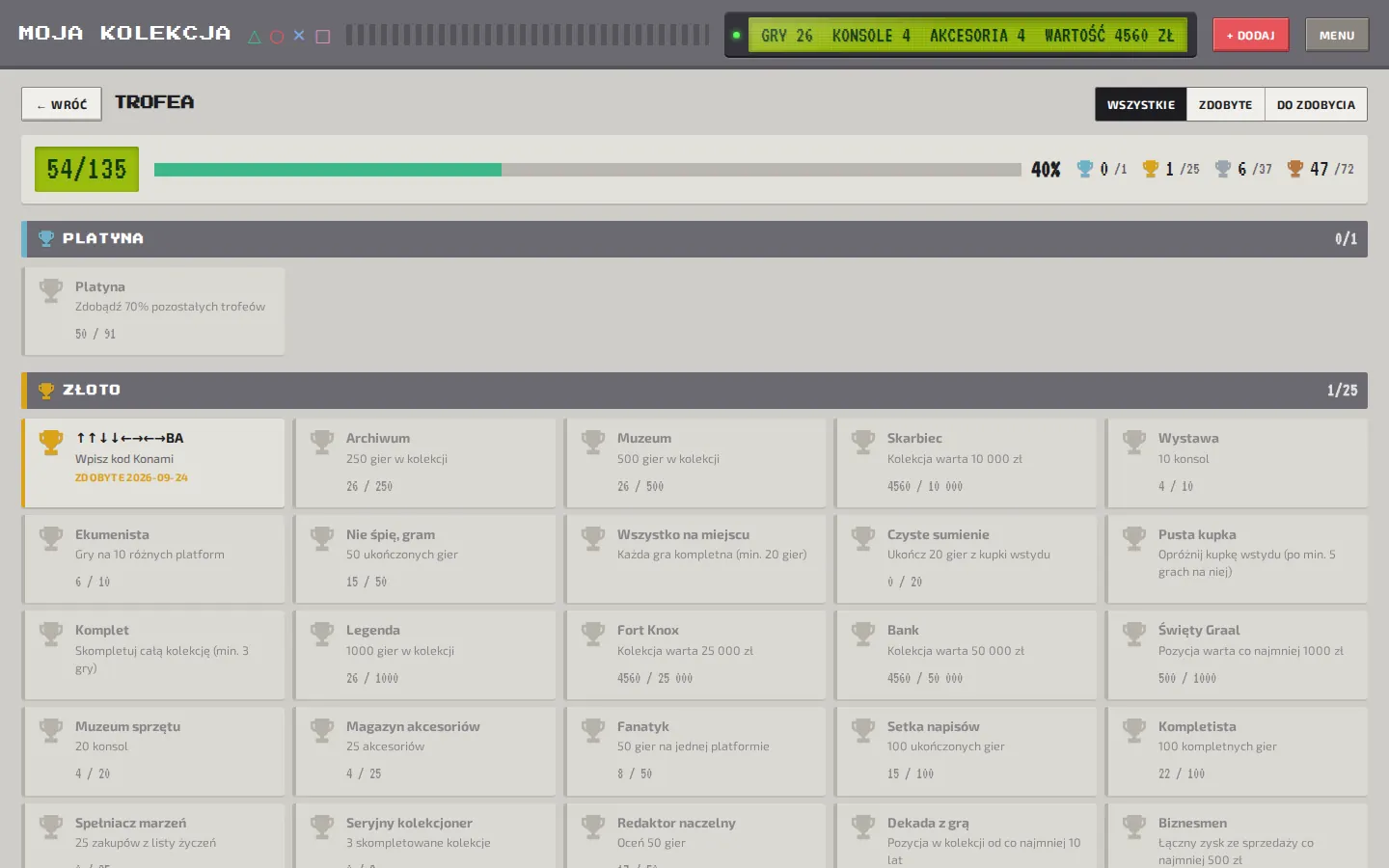Click the 54/135 trophy count badge
Screen dimensions: 1389x868
(87, 170)
